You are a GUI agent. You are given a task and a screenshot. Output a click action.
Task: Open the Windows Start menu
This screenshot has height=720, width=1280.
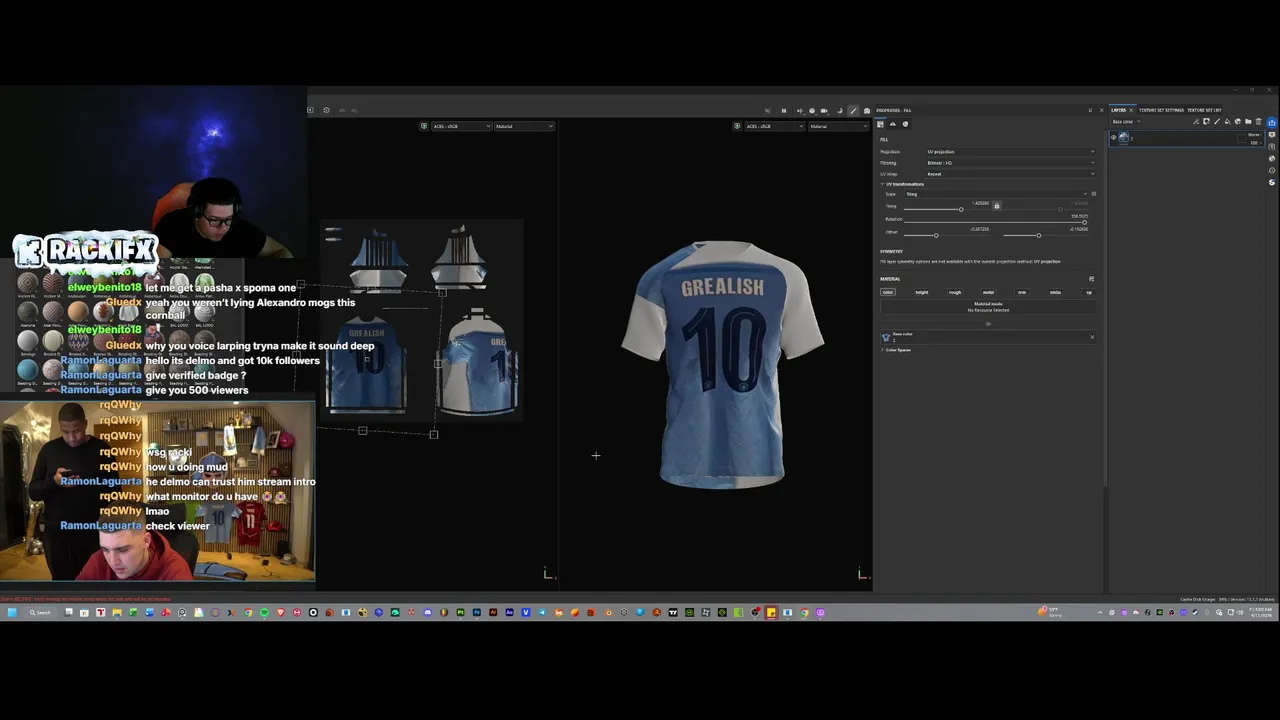coord(11,612)
